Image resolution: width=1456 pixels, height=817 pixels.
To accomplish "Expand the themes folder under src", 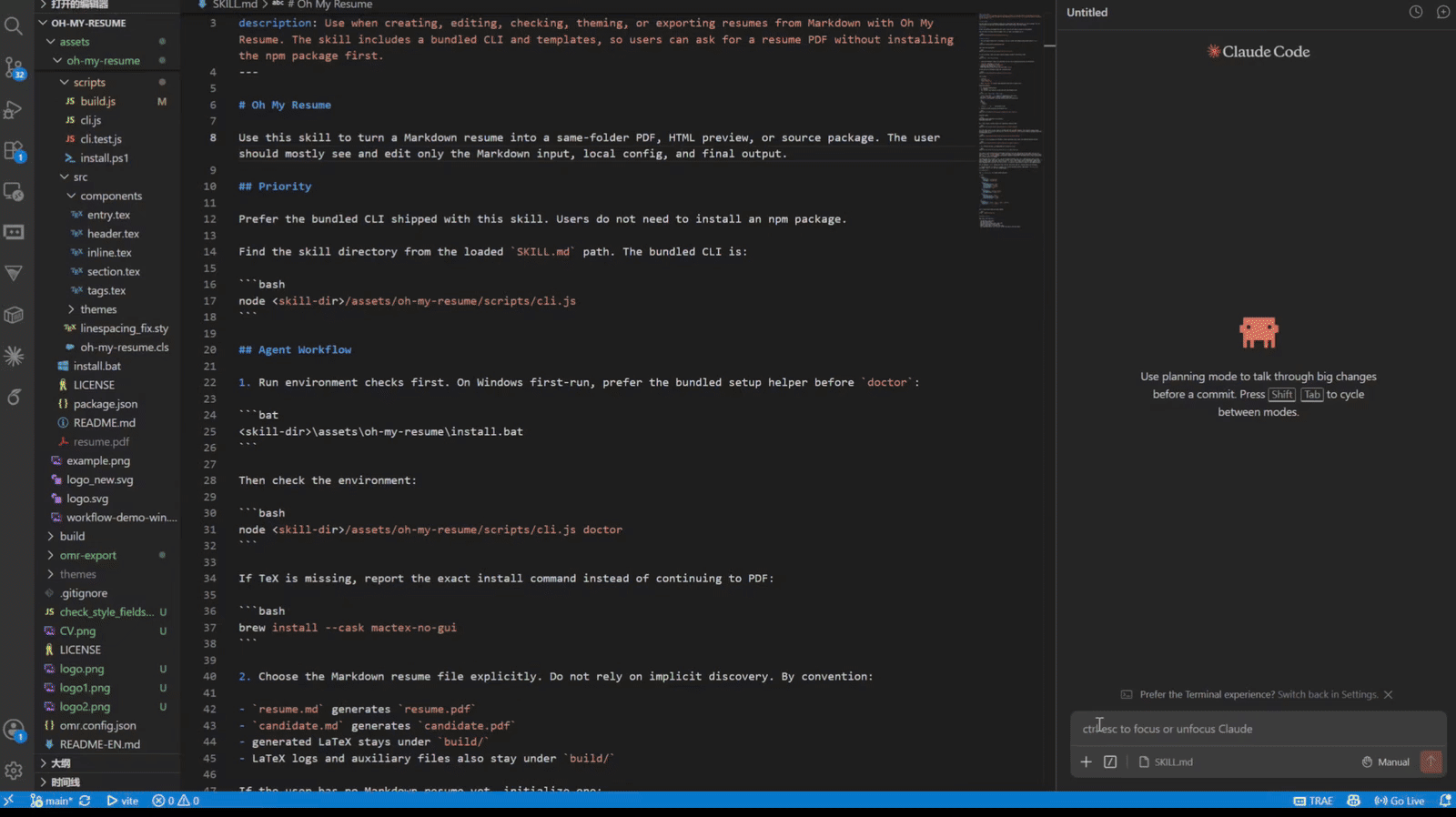I will pyautogui.click(x=98, y=309).
